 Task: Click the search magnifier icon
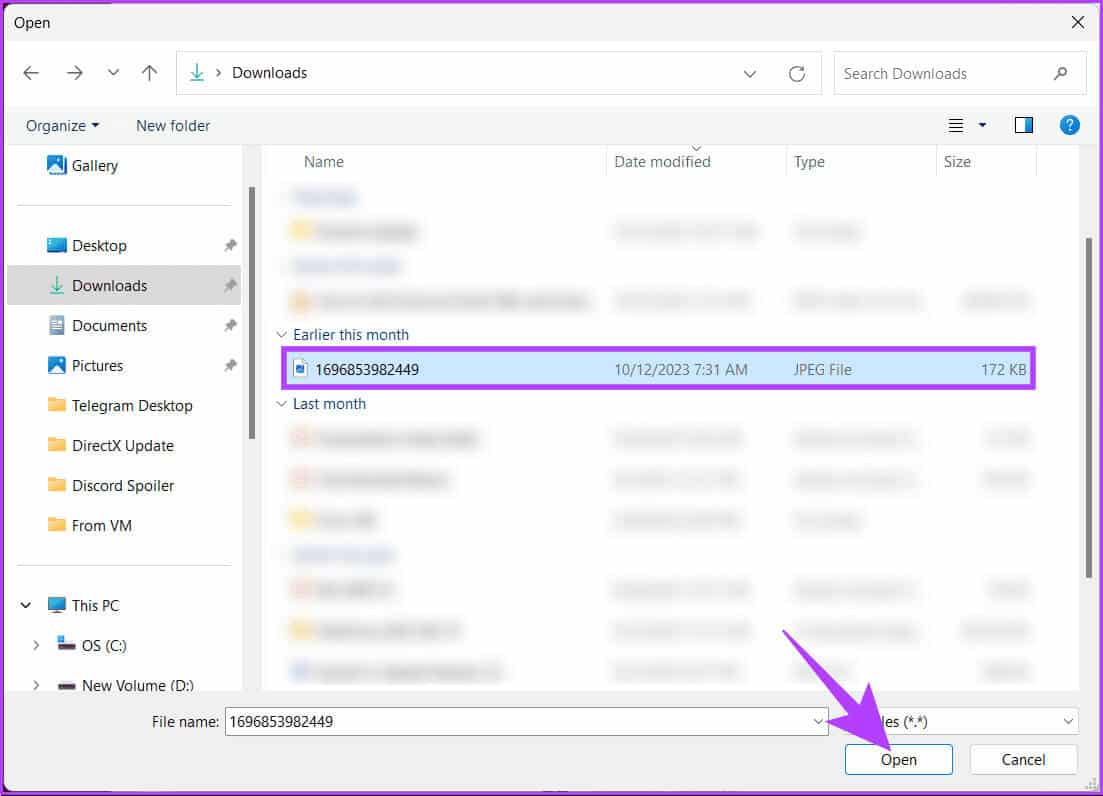(x=1061, y=73)
